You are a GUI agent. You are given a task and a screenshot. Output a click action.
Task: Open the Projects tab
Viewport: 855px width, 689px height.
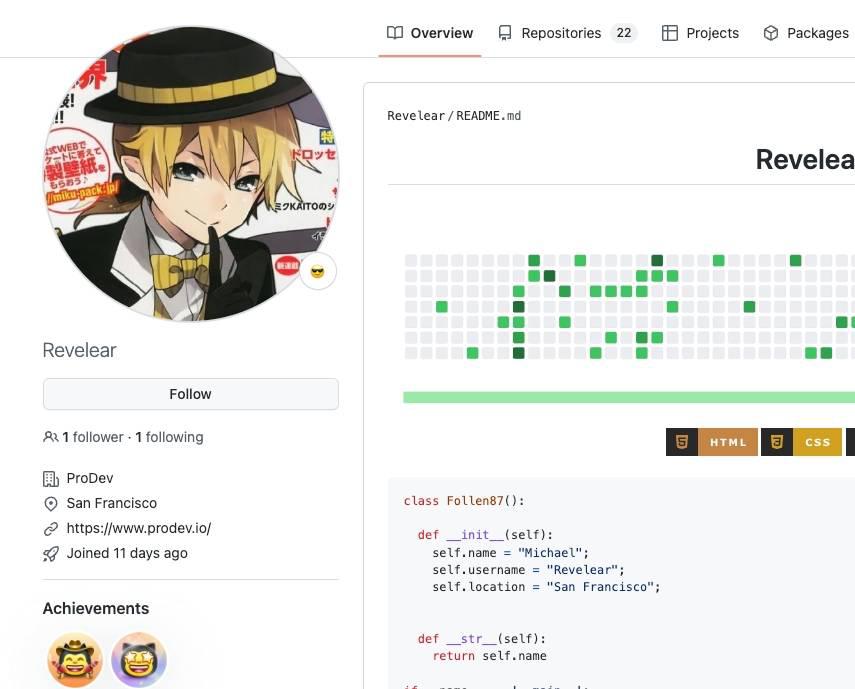[700, 33]
